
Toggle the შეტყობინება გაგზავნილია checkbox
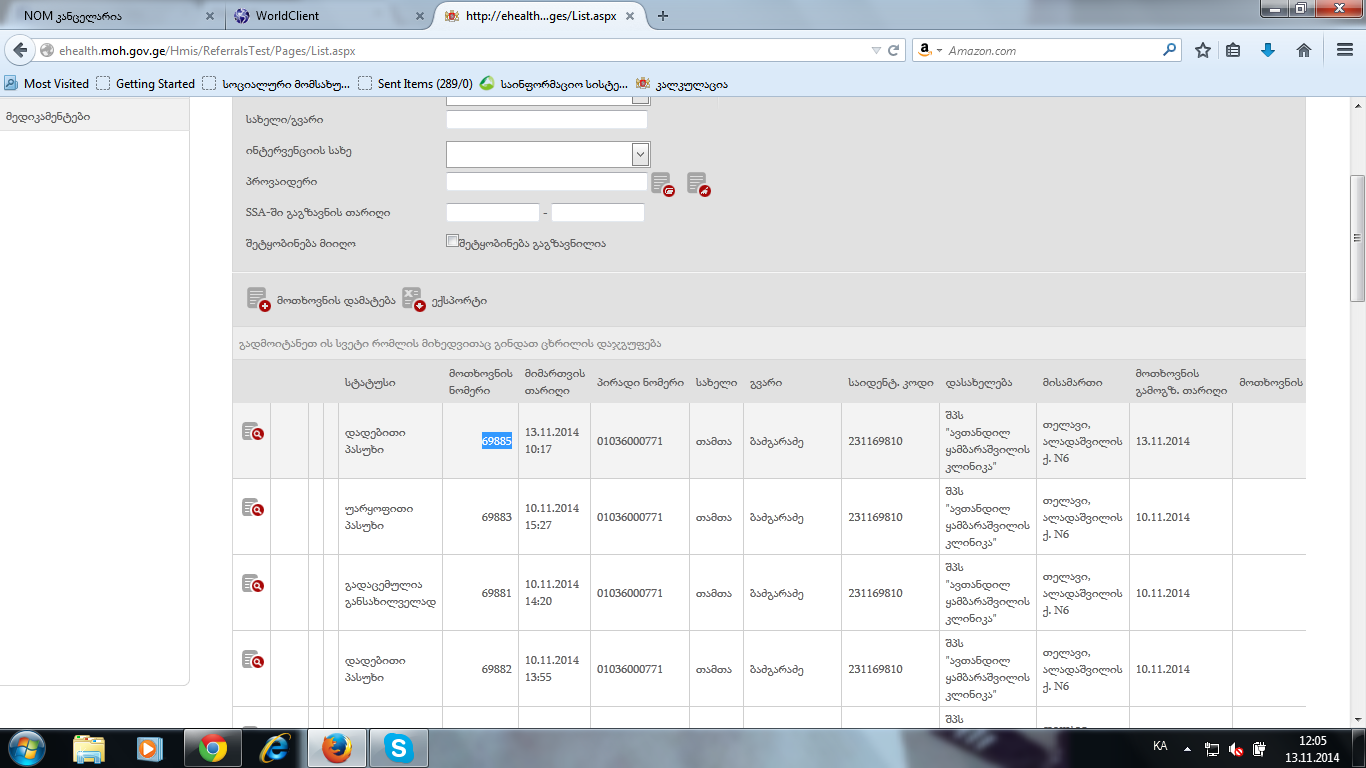click(453, 241)
